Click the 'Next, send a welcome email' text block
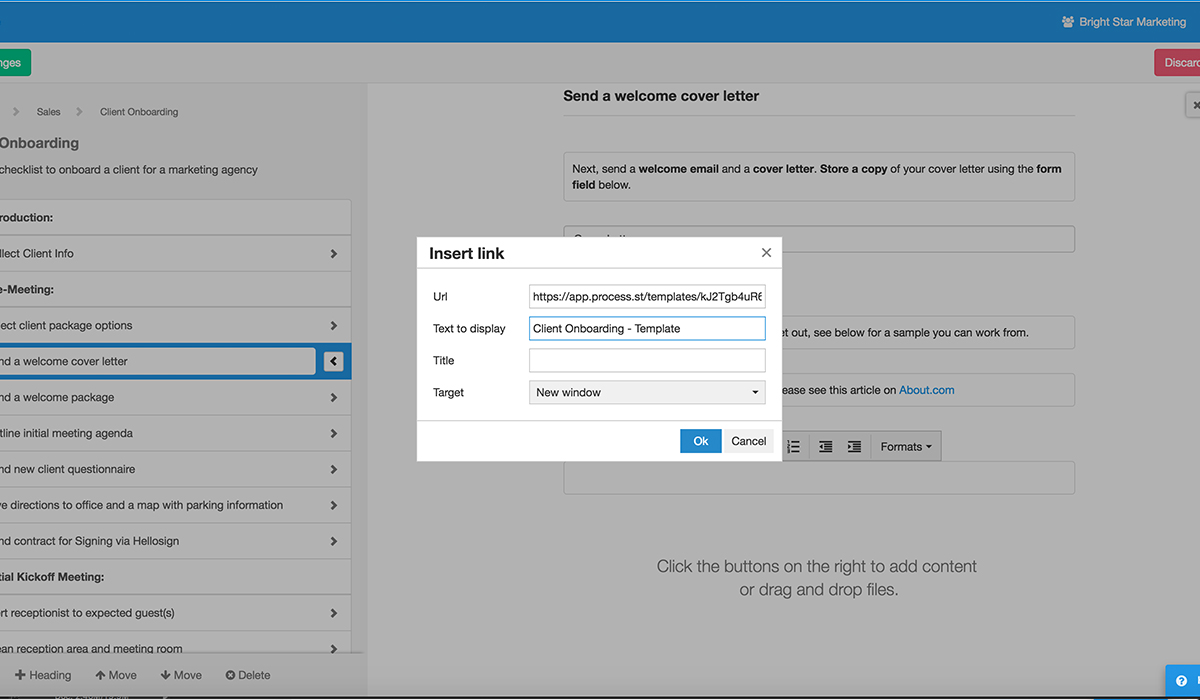This screenshot has height=700, width=1200. tap(819, 176)
